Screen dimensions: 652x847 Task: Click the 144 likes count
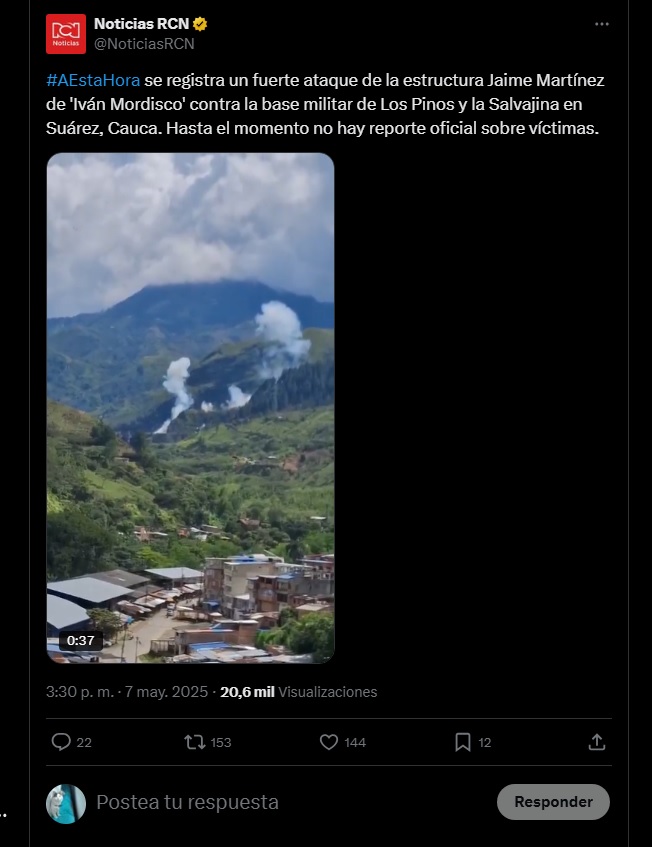coord(355,743)
